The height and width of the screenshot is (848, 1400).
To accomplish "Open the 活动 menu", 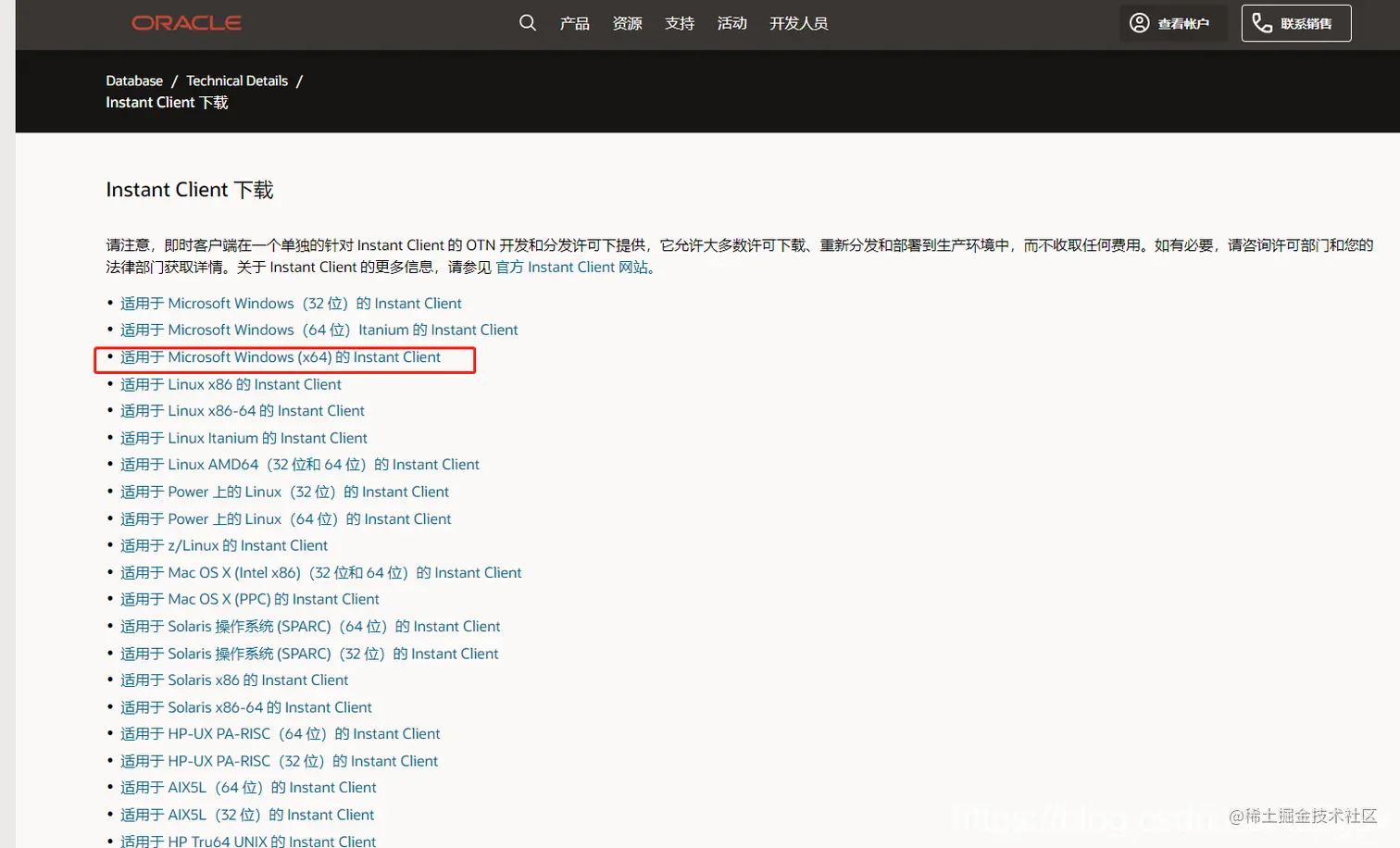I will 731,23.
